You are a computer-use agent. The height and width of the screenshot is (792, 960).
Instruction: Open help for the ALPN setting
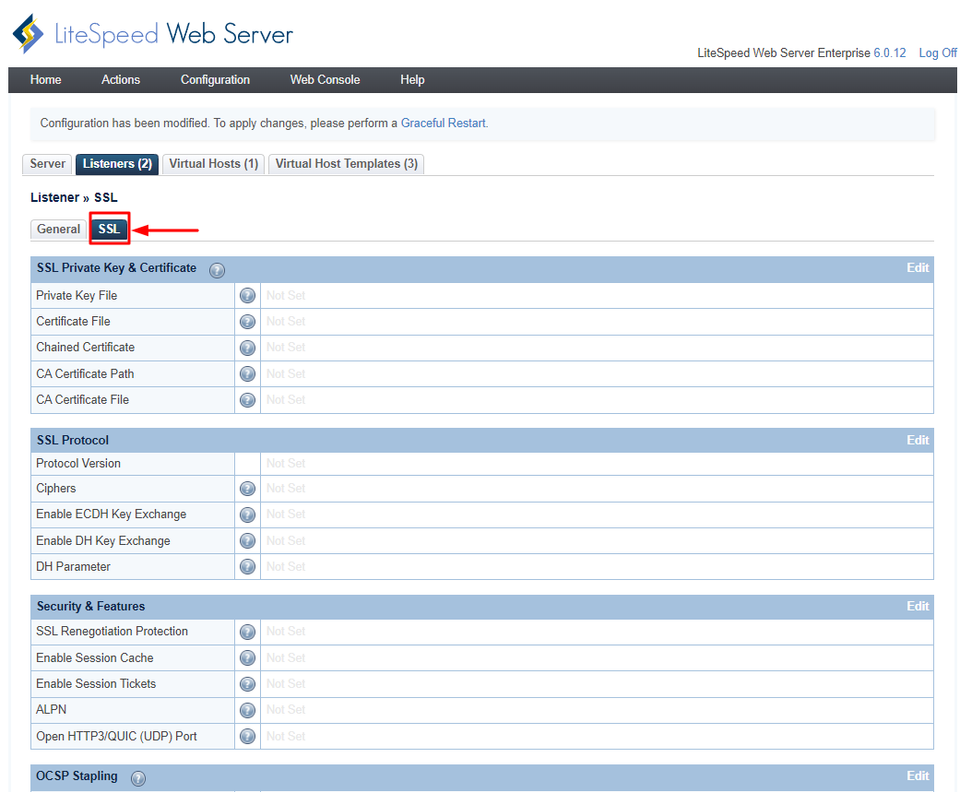pyautogui.click(x=247, y=709)
